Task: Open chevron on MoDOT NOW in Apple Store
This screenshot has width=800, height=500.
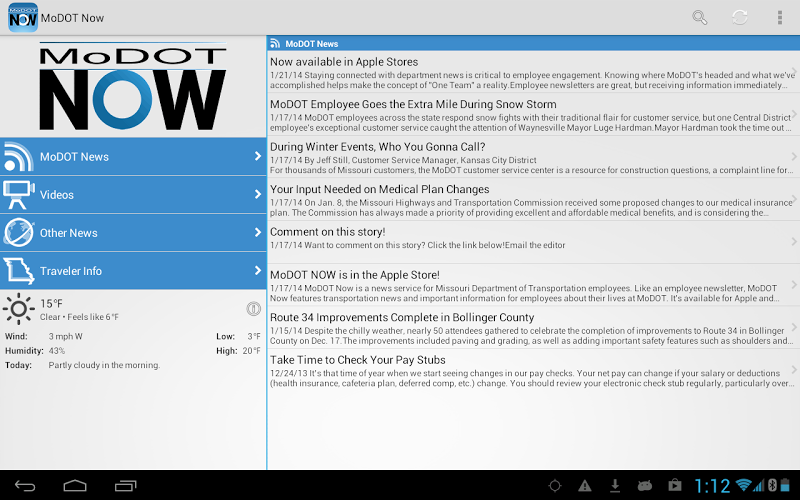Action: (x=794, y=285)
